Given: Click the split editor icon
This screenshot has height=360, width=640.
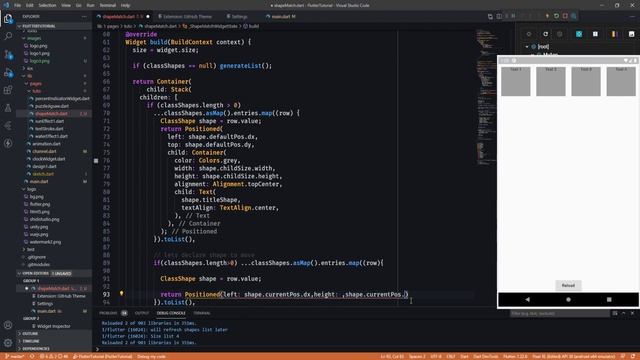Looking at the screenshot, I should tap(499, 17).
